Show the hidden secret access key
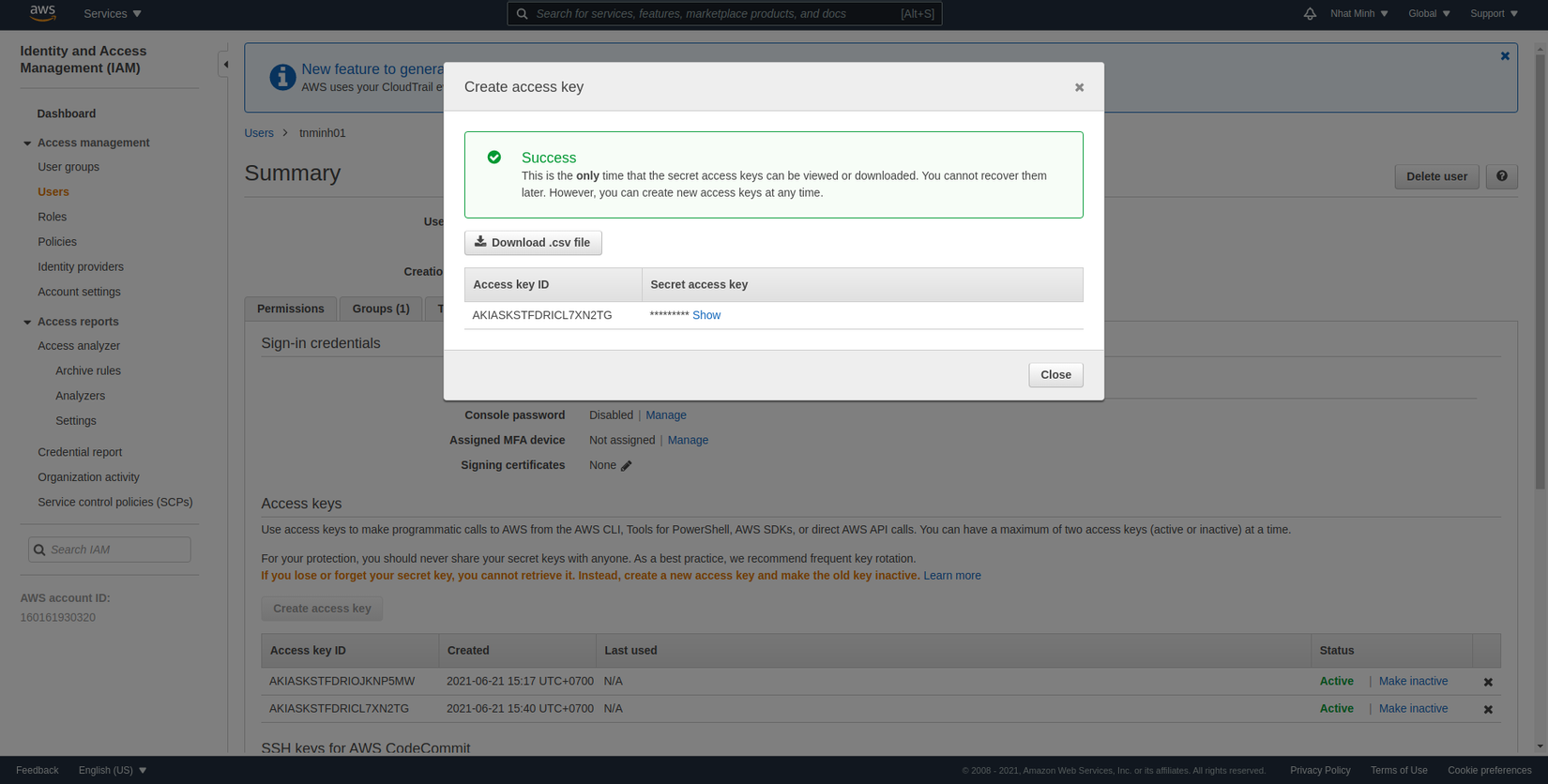This screenshot has height=784, width=1548. (706, 315)
